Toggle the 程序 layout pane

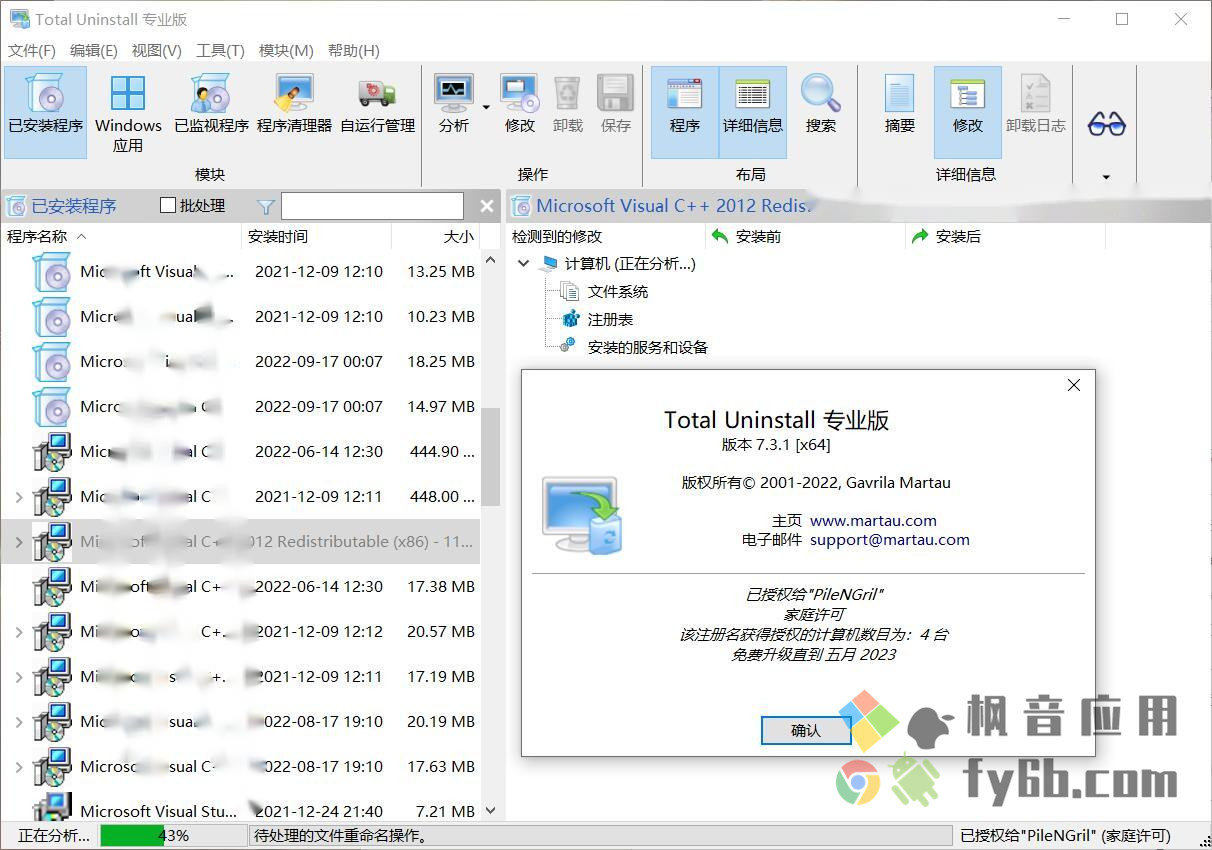(685, 112)
